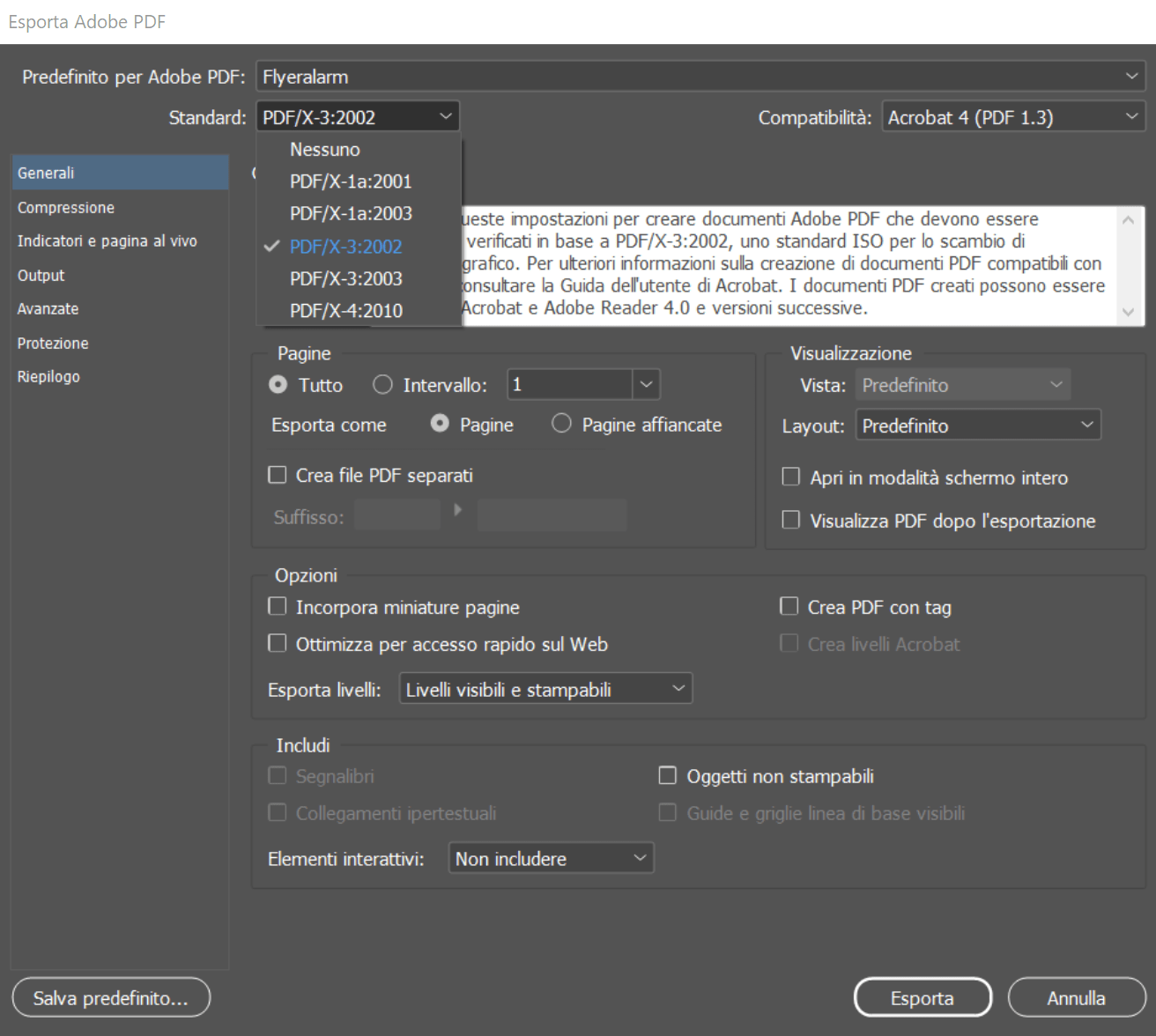The width and height of the screenshot is (1156, 1036).
Task: Switch to Indicatori e pagina al vivo
Action: tap(107, 241)
